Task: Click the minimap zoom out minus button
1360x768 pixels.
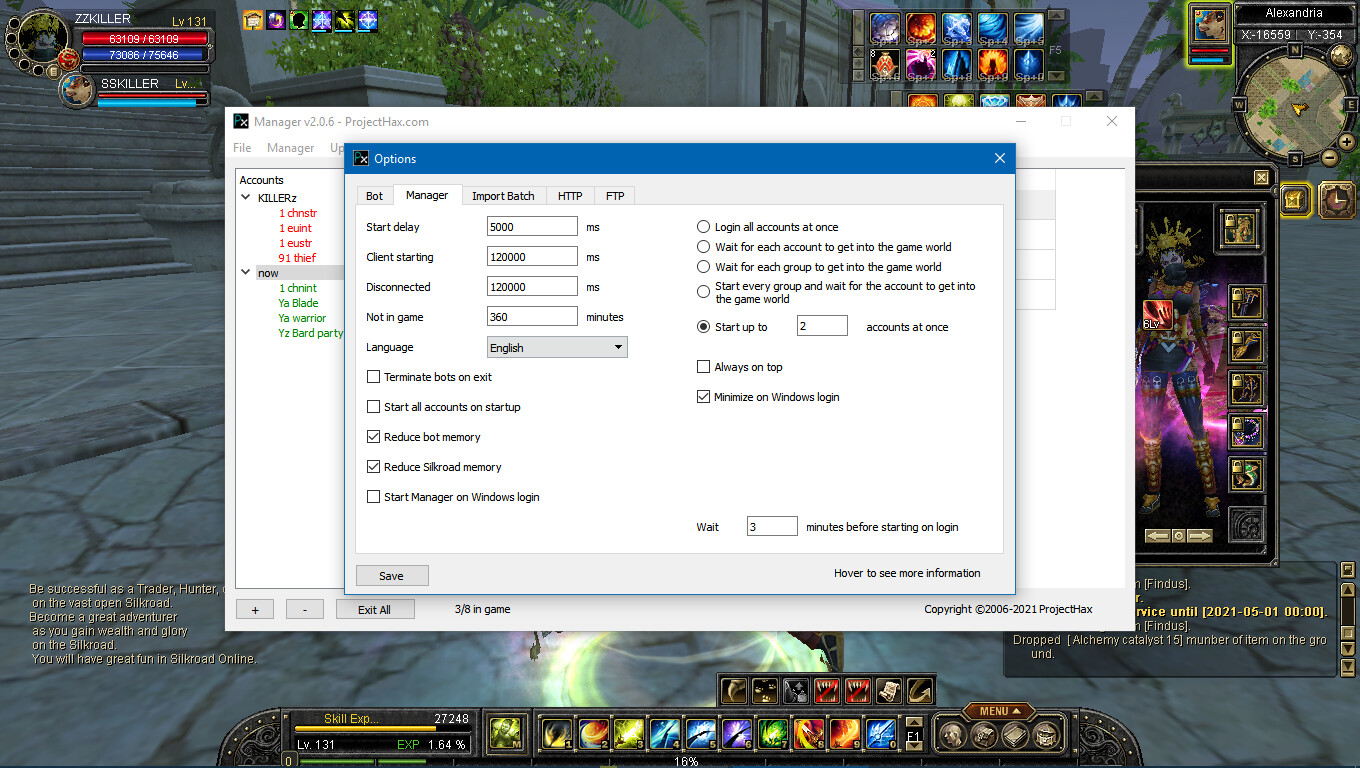Action: [x=1330, y=157]
